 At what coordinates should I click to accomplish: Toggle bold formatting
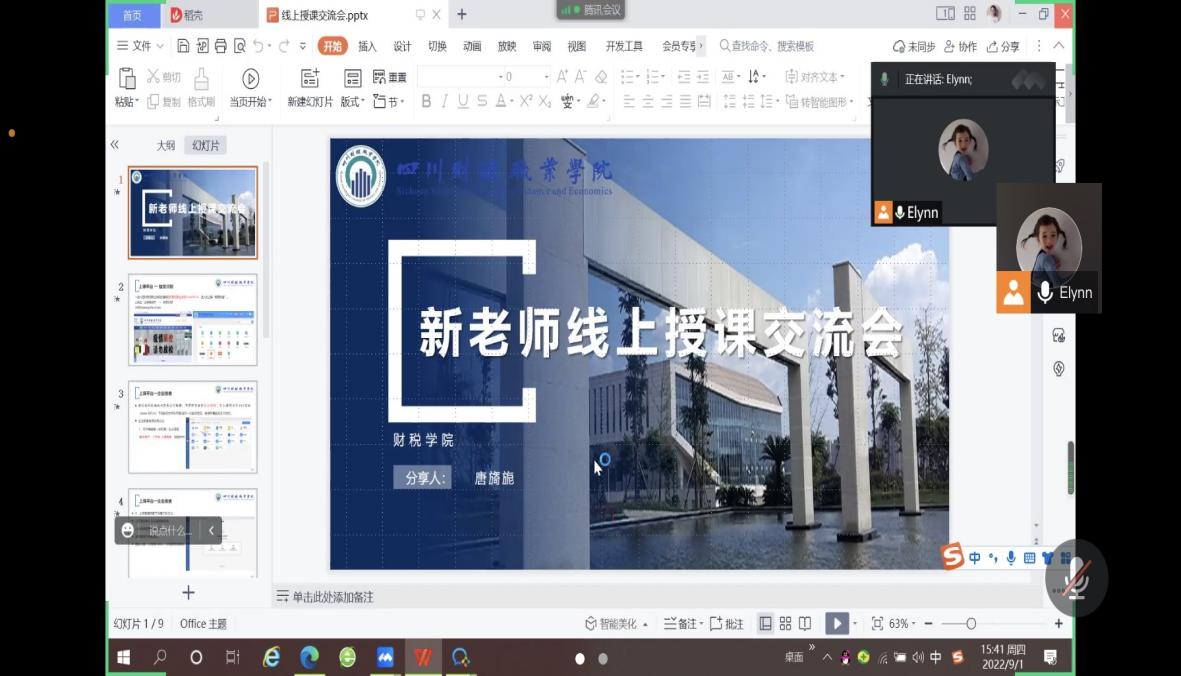(426, 101)
